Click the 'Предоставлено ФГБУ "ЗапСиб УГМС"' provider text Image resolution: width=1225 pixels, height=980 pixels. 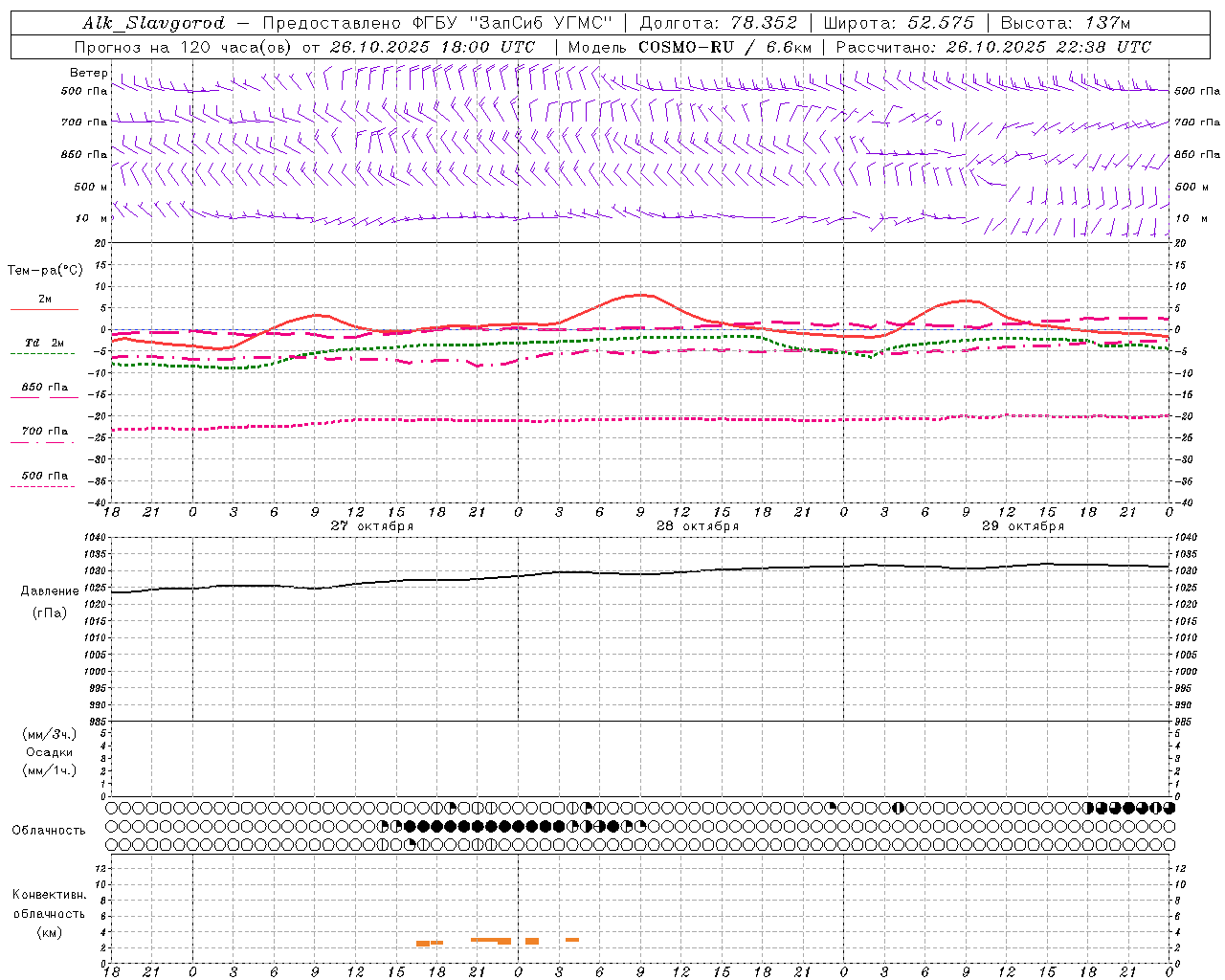(x=436, y=23)
